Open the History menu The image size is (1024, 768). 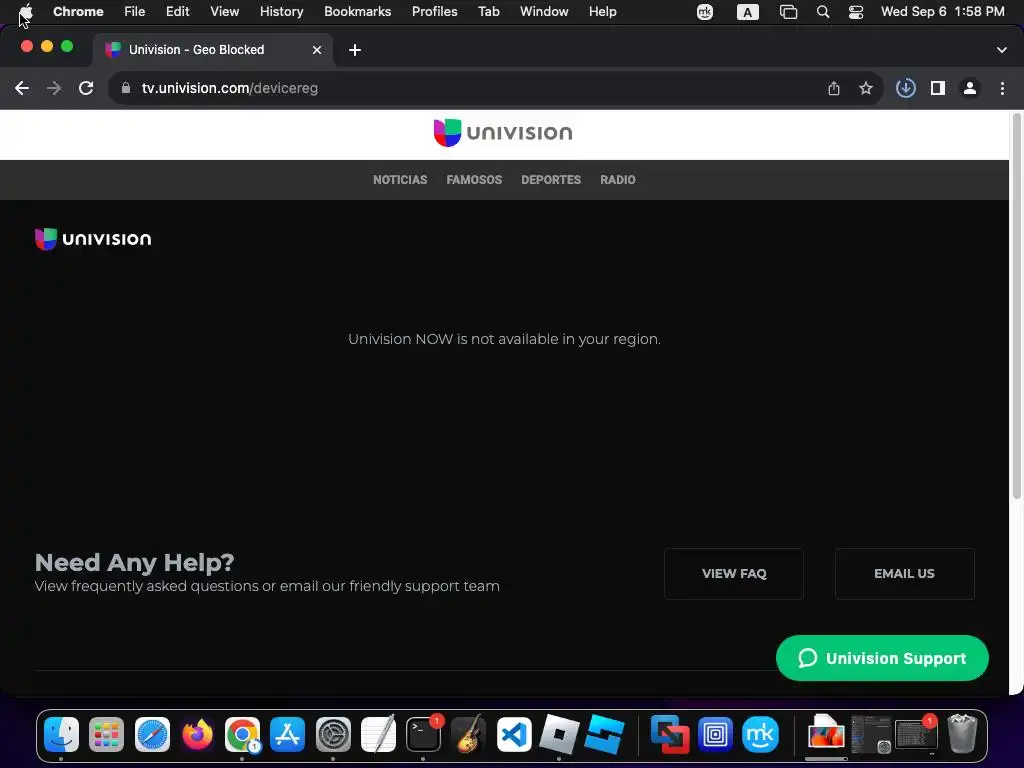tap(281, 11)
